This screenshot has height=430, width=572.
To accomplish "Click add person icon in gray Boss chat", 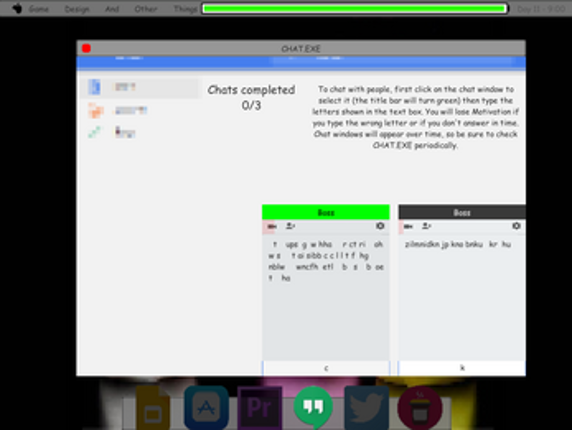I will coord(426,226).
